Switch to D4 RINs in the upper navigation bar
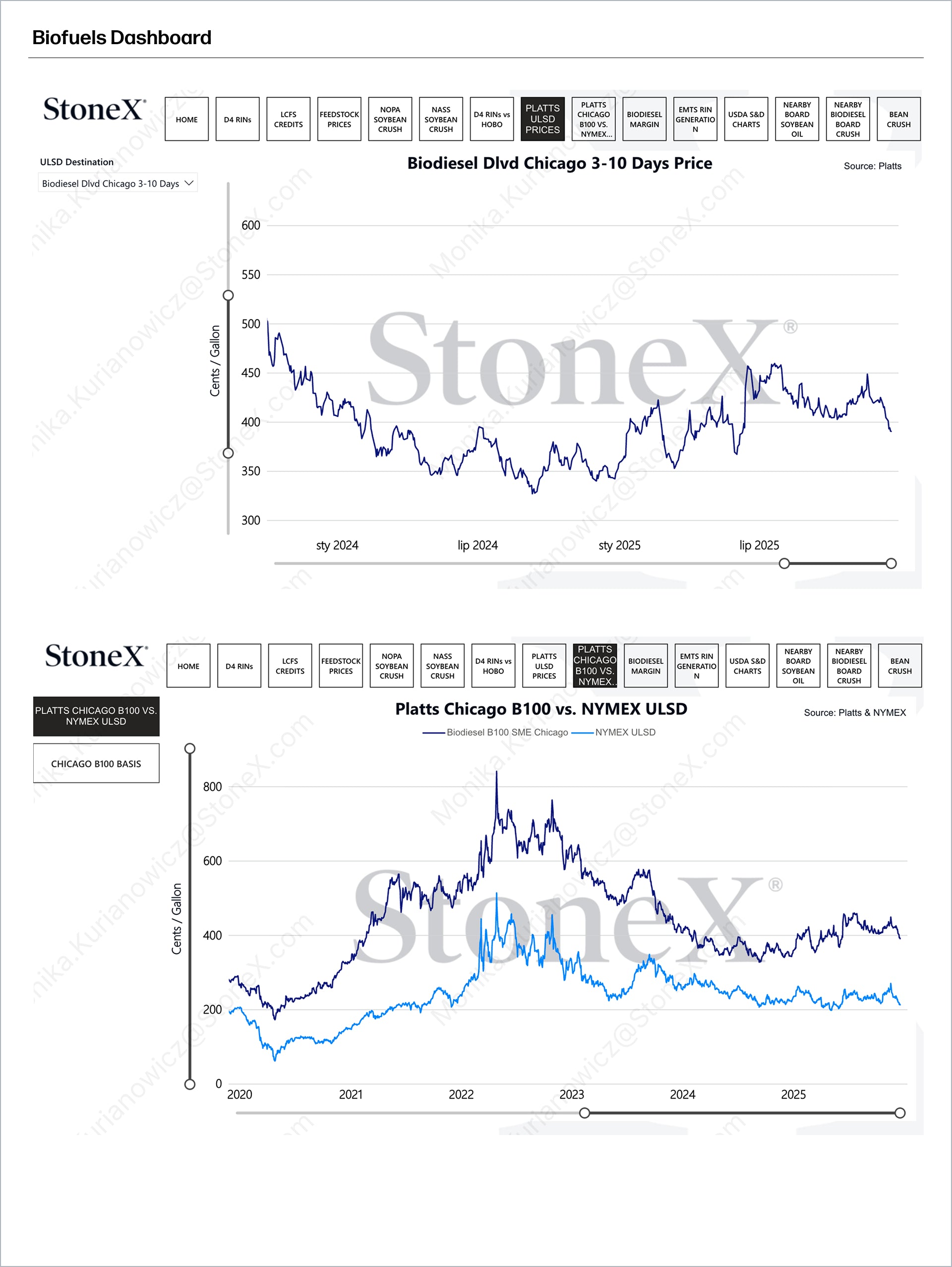Image resolution: width=952 pixels, height=1267 pixels. click(238, 119)
